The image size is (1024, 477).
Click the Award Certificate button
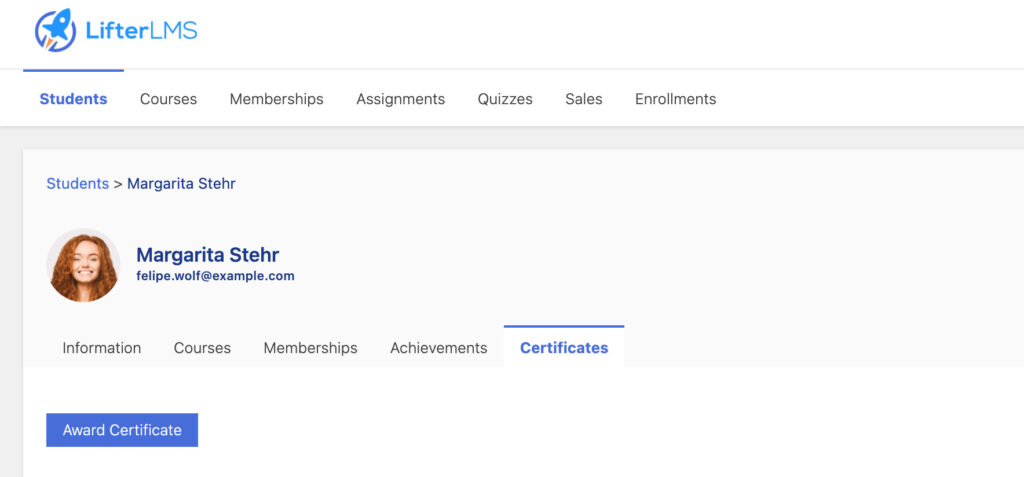122,430
